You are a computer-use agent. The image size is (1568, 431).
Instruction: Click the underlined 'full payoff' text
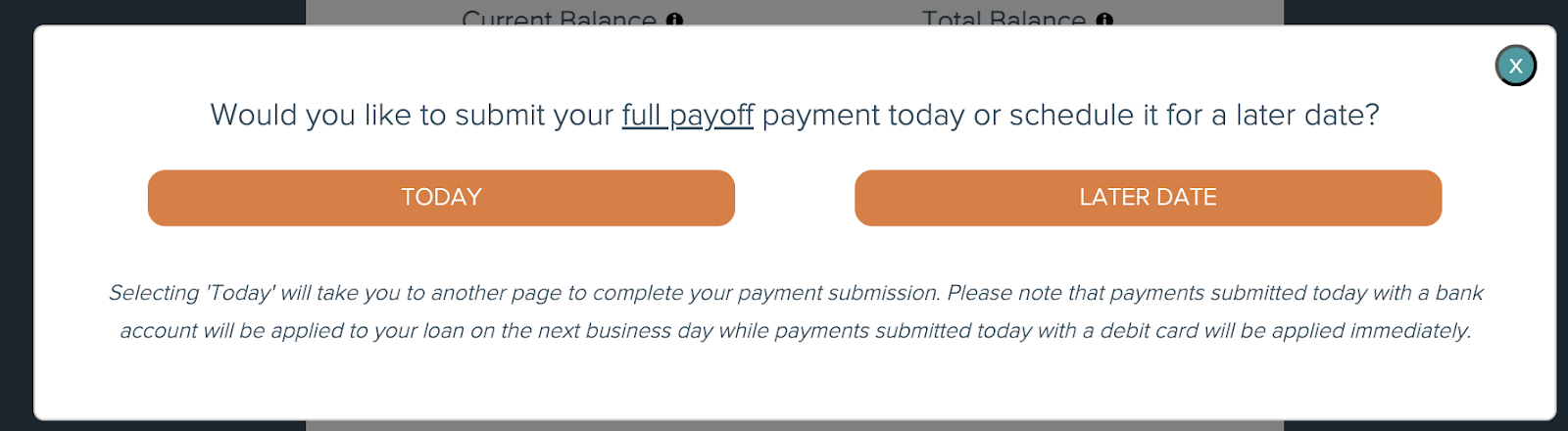(x=688, y=116)
